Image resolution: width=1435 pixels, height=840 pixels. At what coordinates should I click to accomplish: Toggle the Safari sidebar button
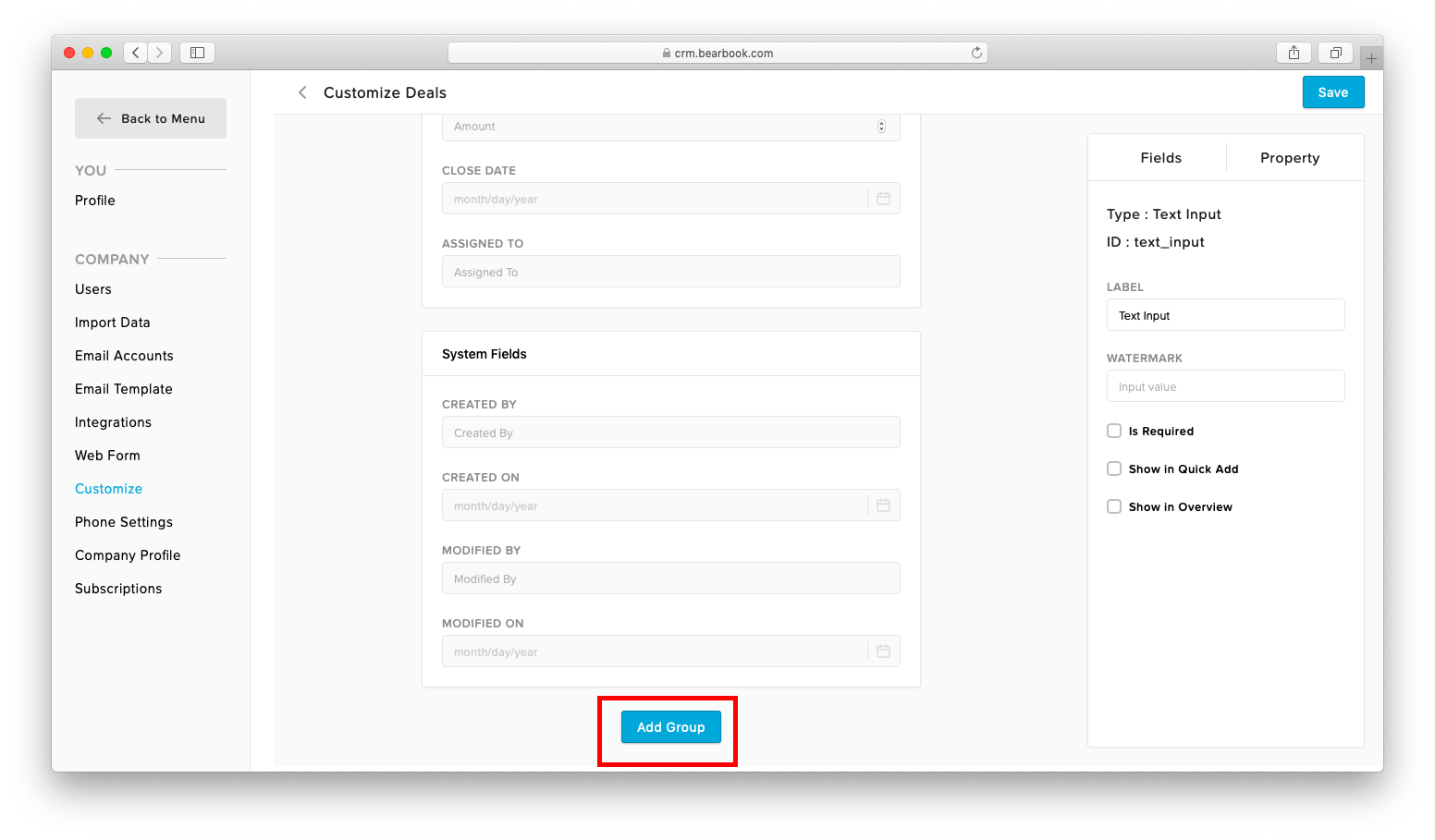click(197, 53)
